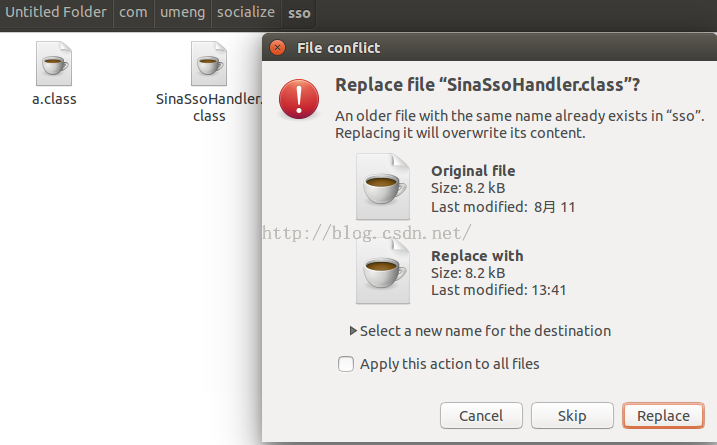Navigate to the umeng path button
Screen dimensions: 717x445
tap(182, 13)
